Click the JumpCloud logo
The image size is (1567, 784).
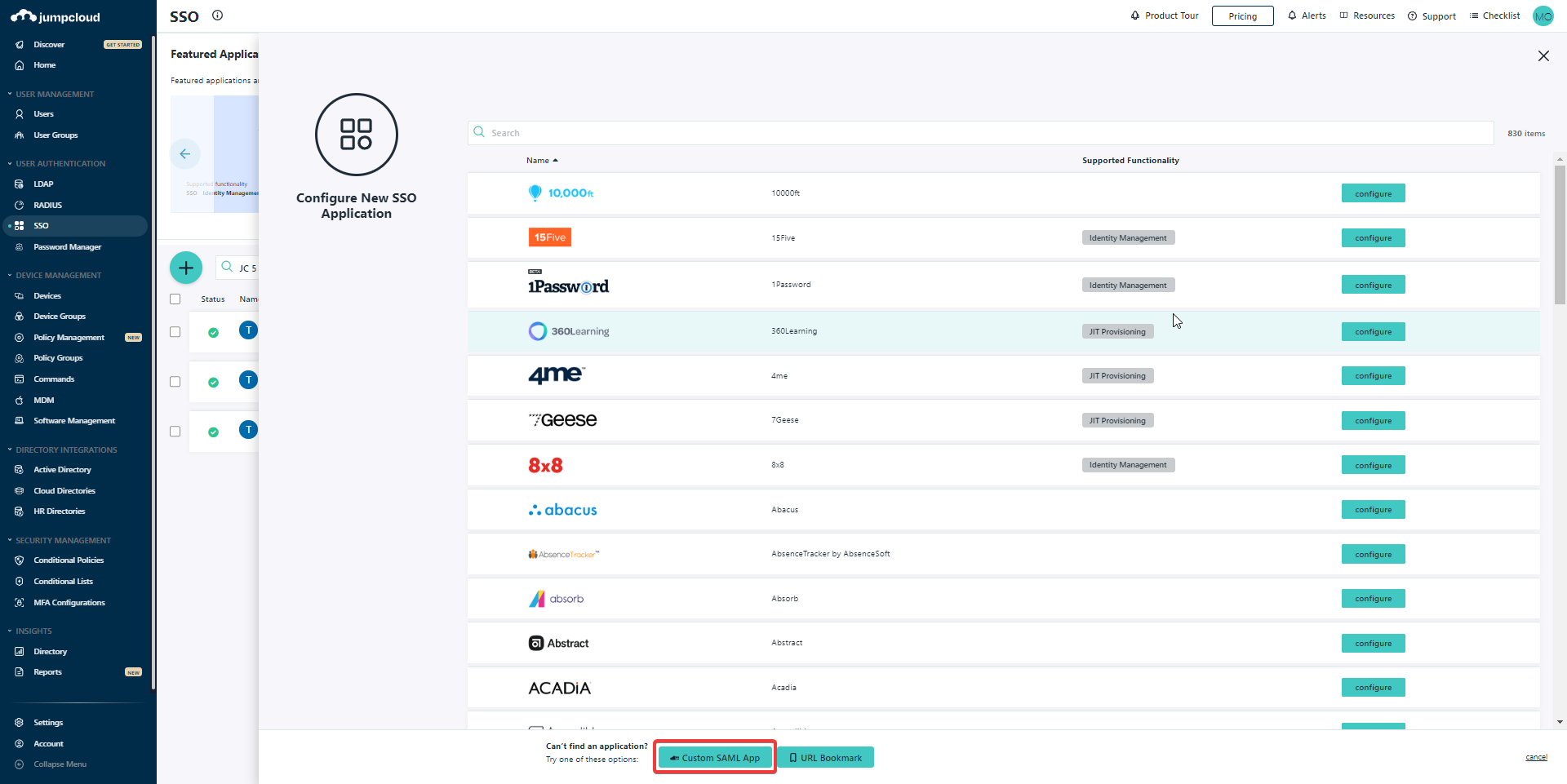55,16
